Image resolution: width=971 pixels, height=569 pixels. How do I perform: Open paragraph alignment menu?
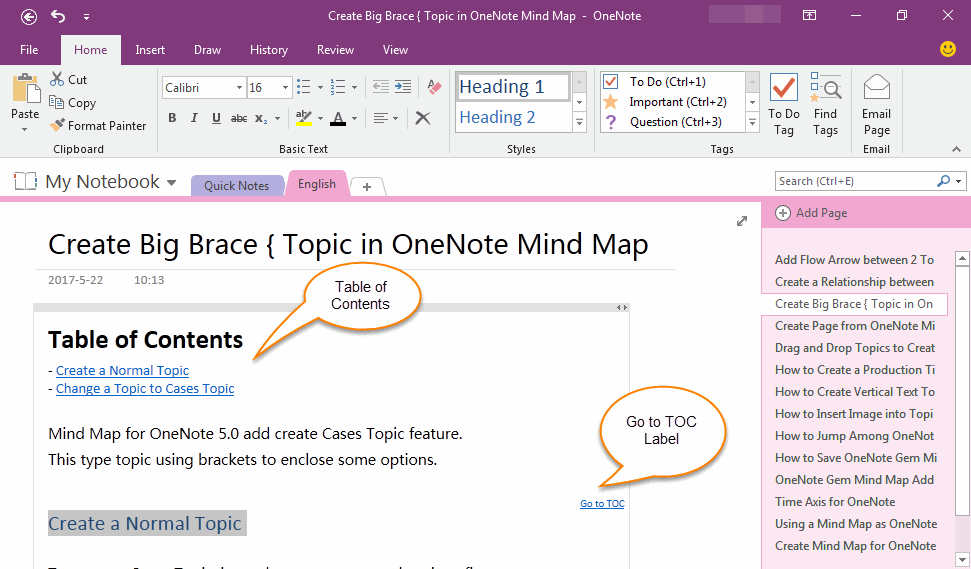click(386, 118)
